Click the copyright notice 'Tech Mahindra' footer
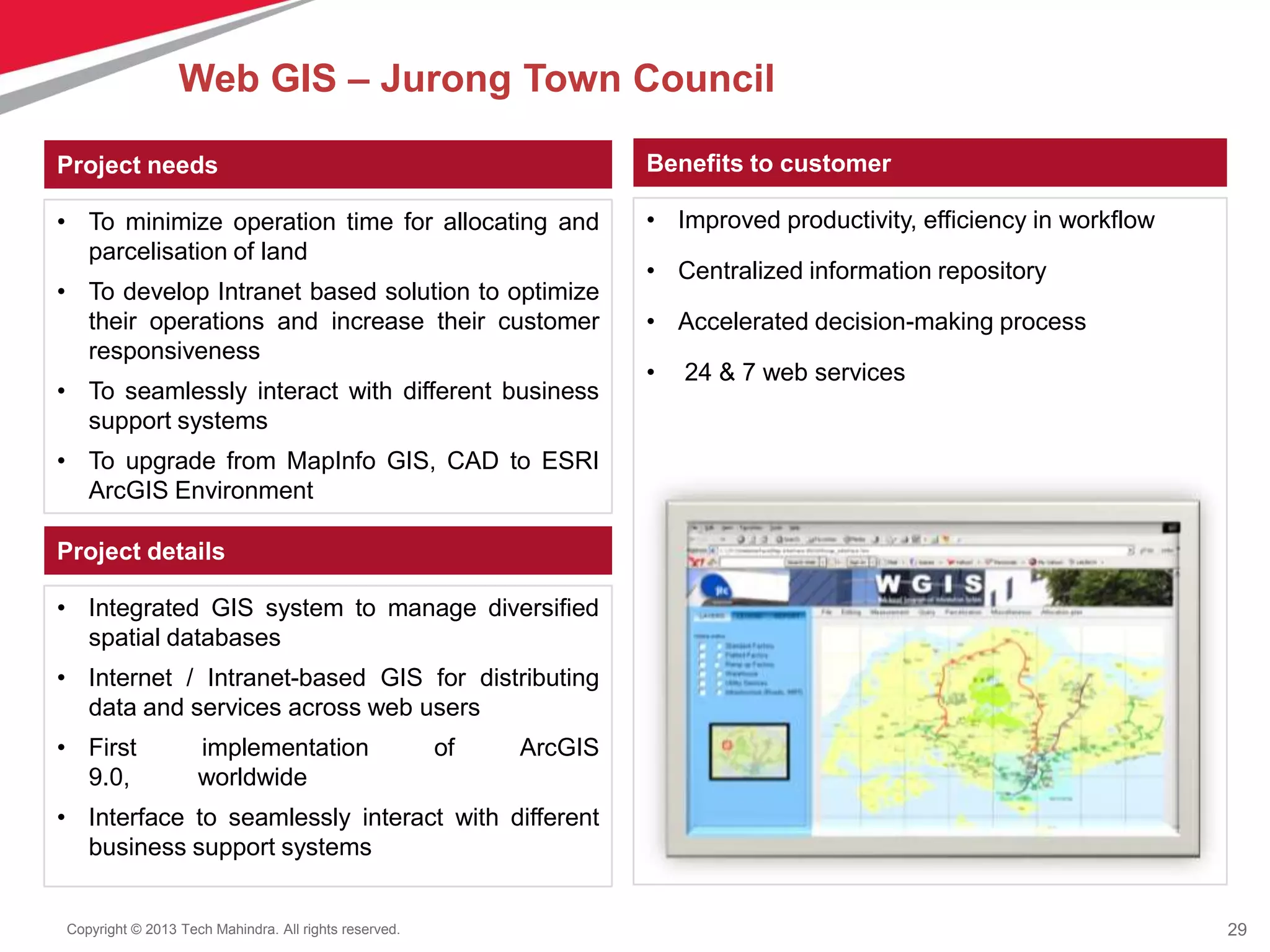 tap(233, 929)
